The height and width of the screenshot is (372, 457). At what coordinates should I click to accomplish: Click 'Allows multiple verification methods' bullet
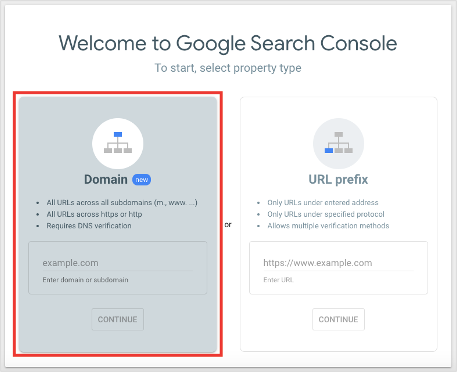[x=328, y=226]
